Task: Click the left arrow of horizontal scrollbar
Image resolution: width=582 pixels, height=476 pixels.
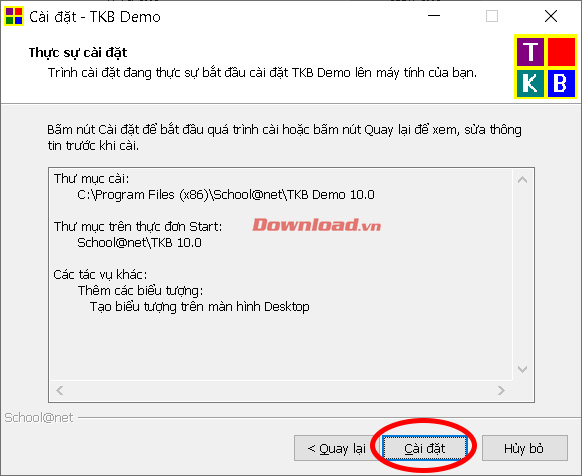Action: tap(60, 390)
